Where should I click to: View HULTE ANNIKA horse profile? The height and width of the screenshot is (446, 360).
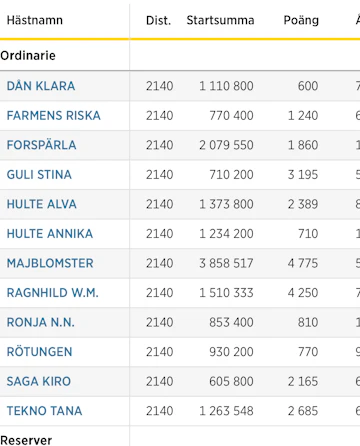pos(50,234)
